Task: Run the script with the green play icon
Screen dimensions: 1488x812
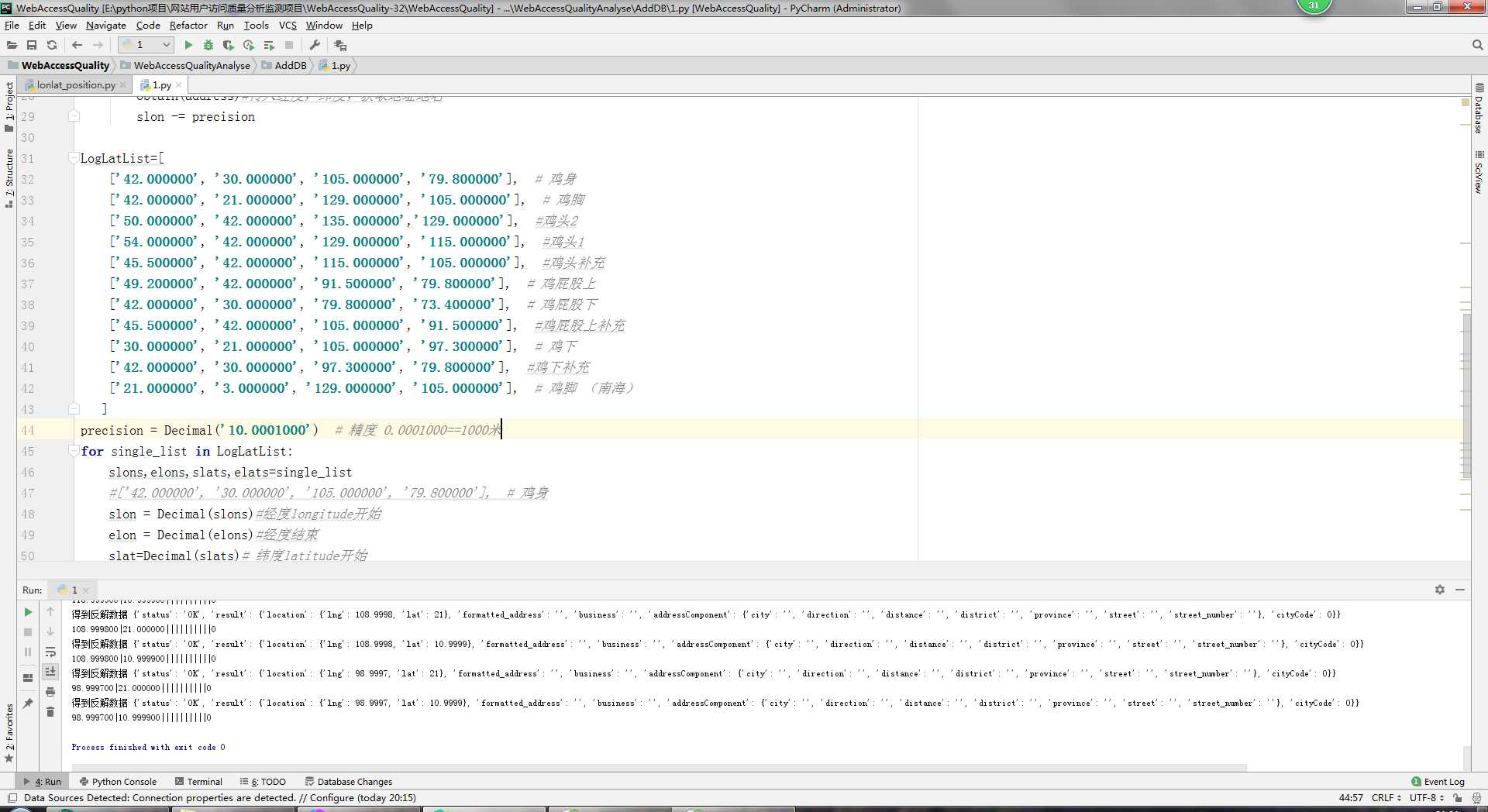Action: tap(188, 45)
